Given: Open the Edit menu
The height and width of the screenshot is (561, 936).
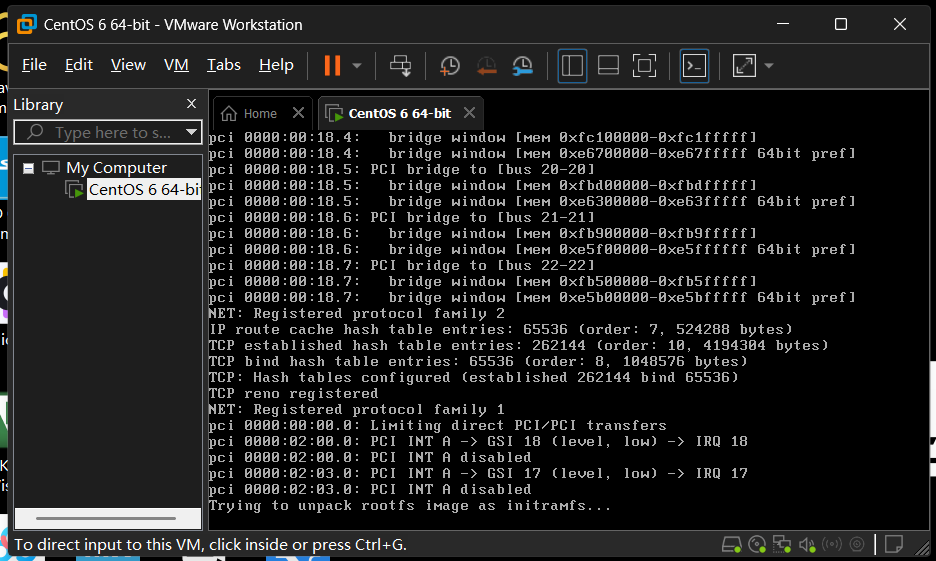Looking at the screenshot, I should tap(79, 64).
